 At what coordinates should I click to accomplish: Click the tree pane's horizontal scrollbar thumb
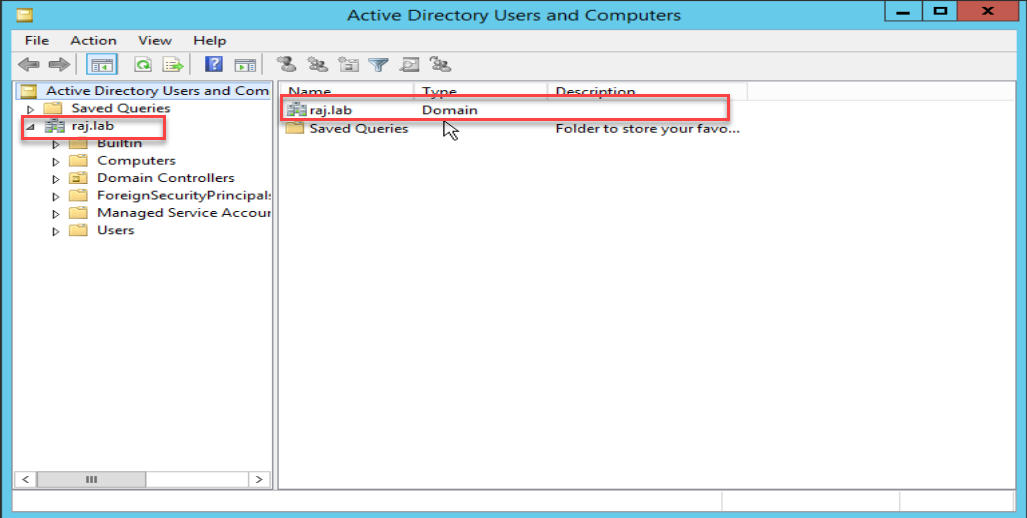(91, 479)
